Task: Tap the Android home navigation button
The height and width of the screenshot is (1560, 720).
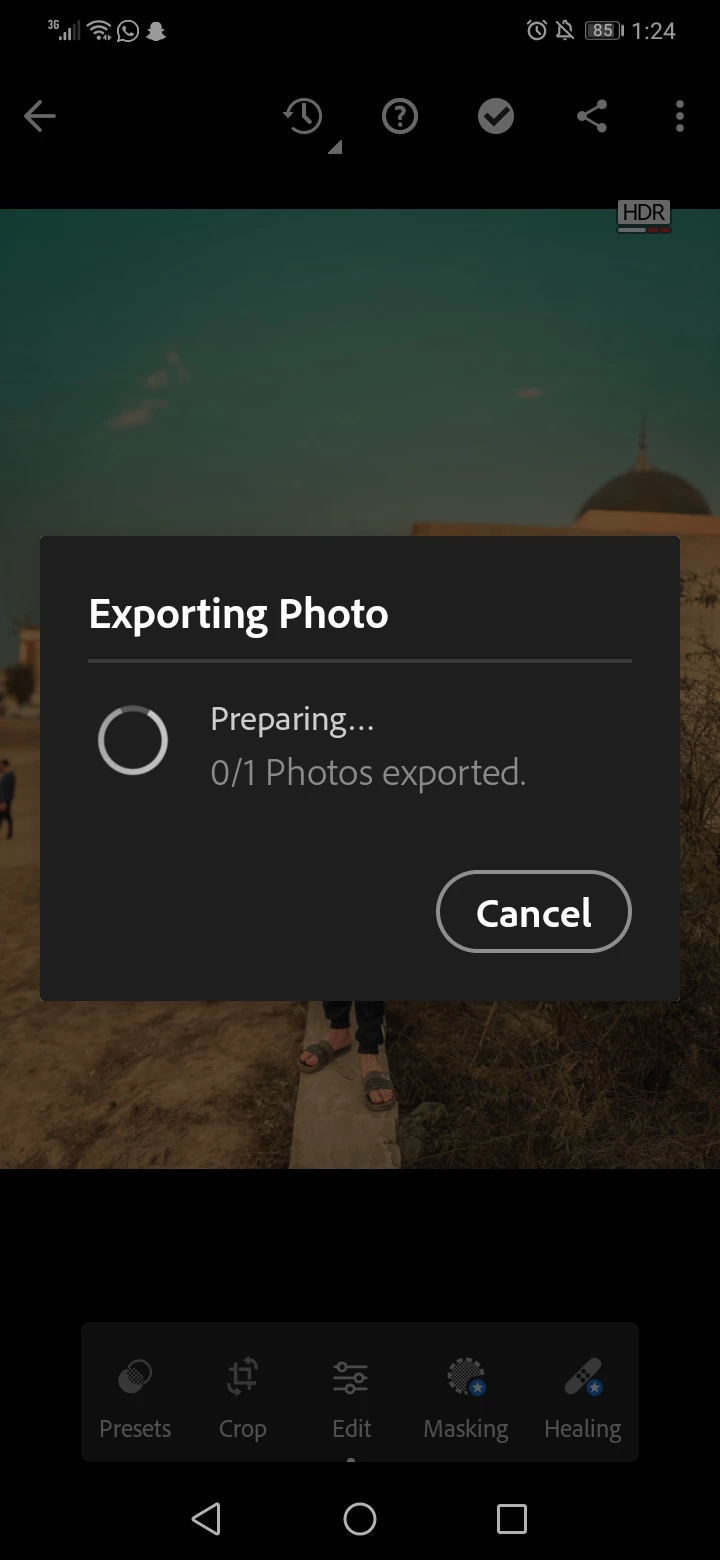Action: click(360, 1519)
